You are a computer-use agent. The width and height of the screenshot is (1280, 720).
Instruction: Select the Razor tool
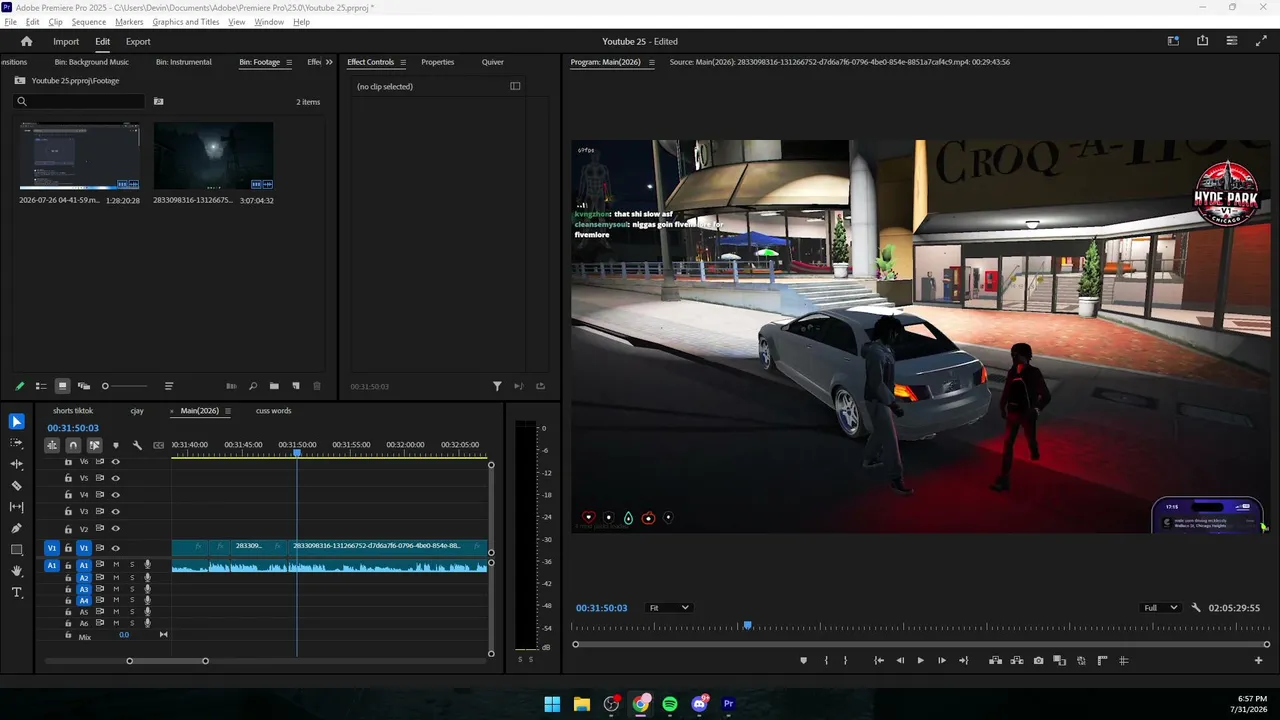(16, 486)
